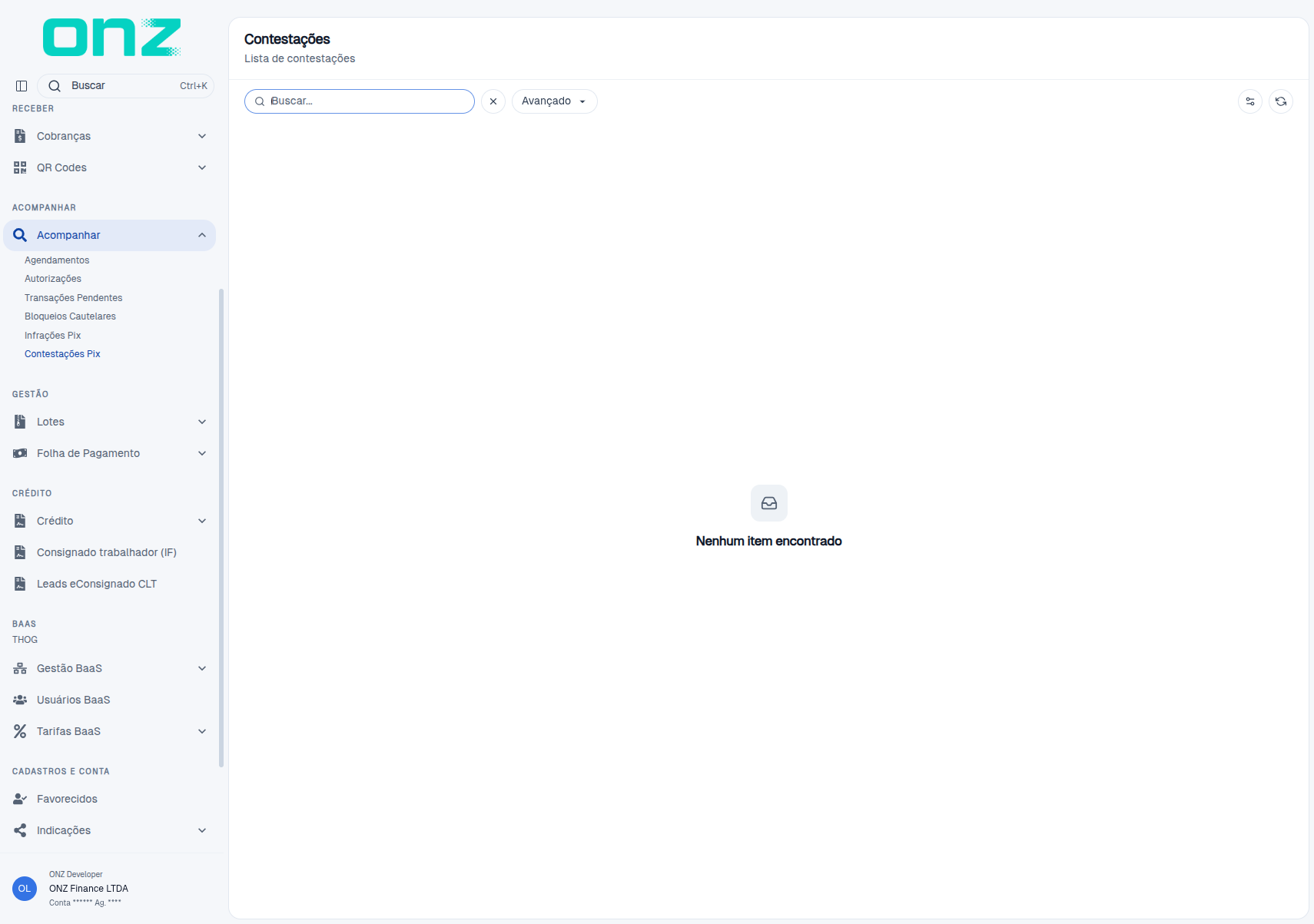Click the Acompanhar magnifier icon
The image size is (1314, 924).
click(x=20, y=235)
